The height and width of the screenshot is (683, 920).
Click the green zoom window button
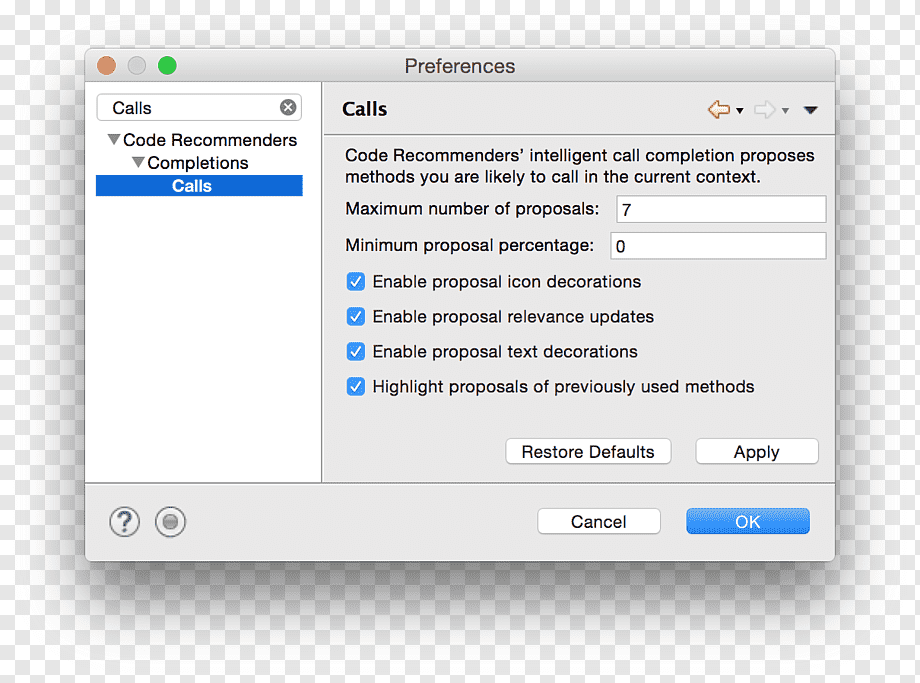click(167, 66)
